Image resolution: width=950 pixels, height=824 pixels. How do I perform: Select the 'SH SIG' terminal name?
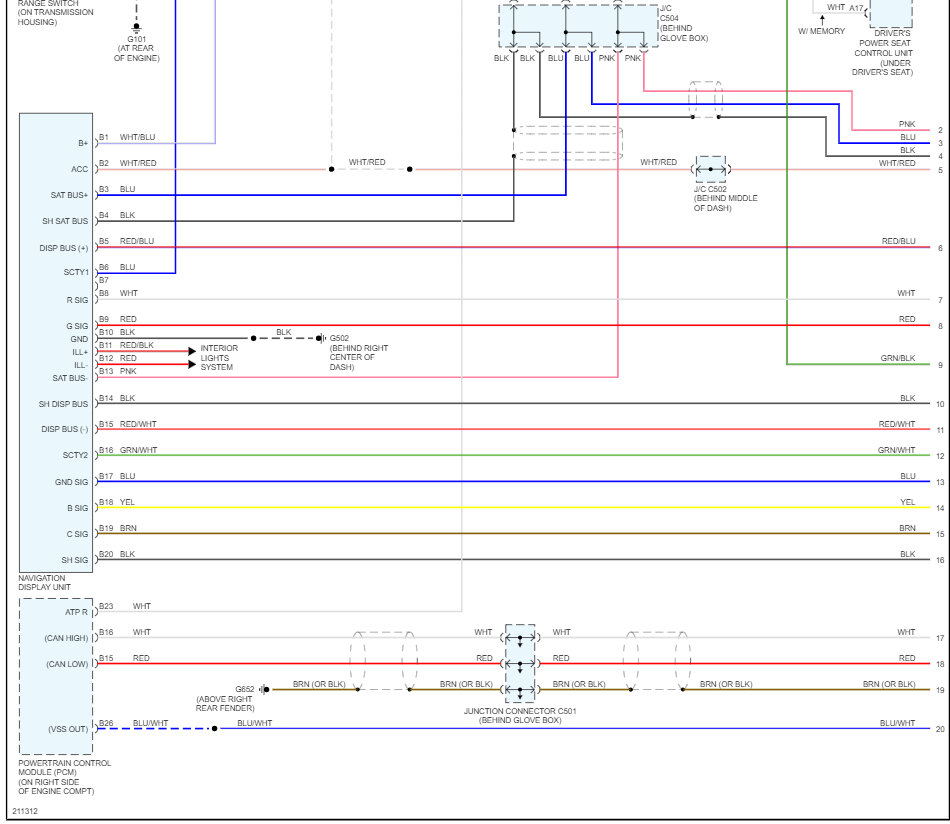click(75, 560)
